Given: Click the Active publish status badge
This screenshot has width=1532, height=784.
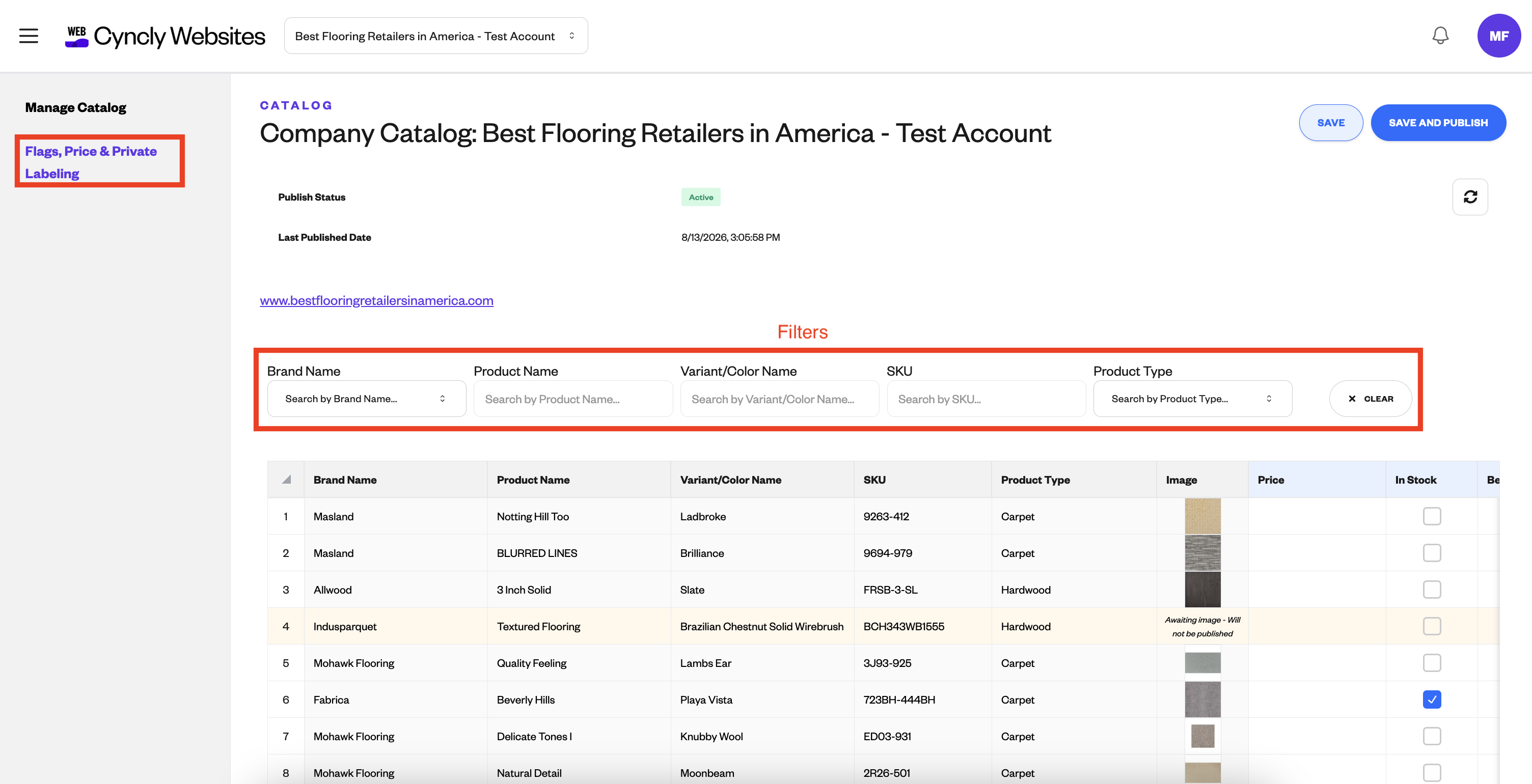Looking at the screenshot, I should click(701, 198).
